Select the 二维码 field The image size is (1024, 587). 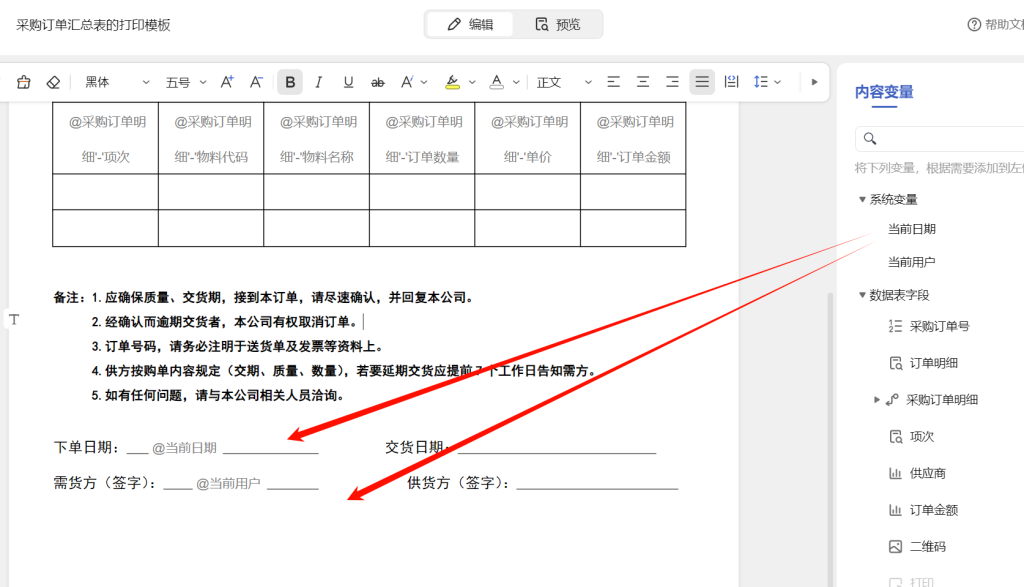[928, 547]
